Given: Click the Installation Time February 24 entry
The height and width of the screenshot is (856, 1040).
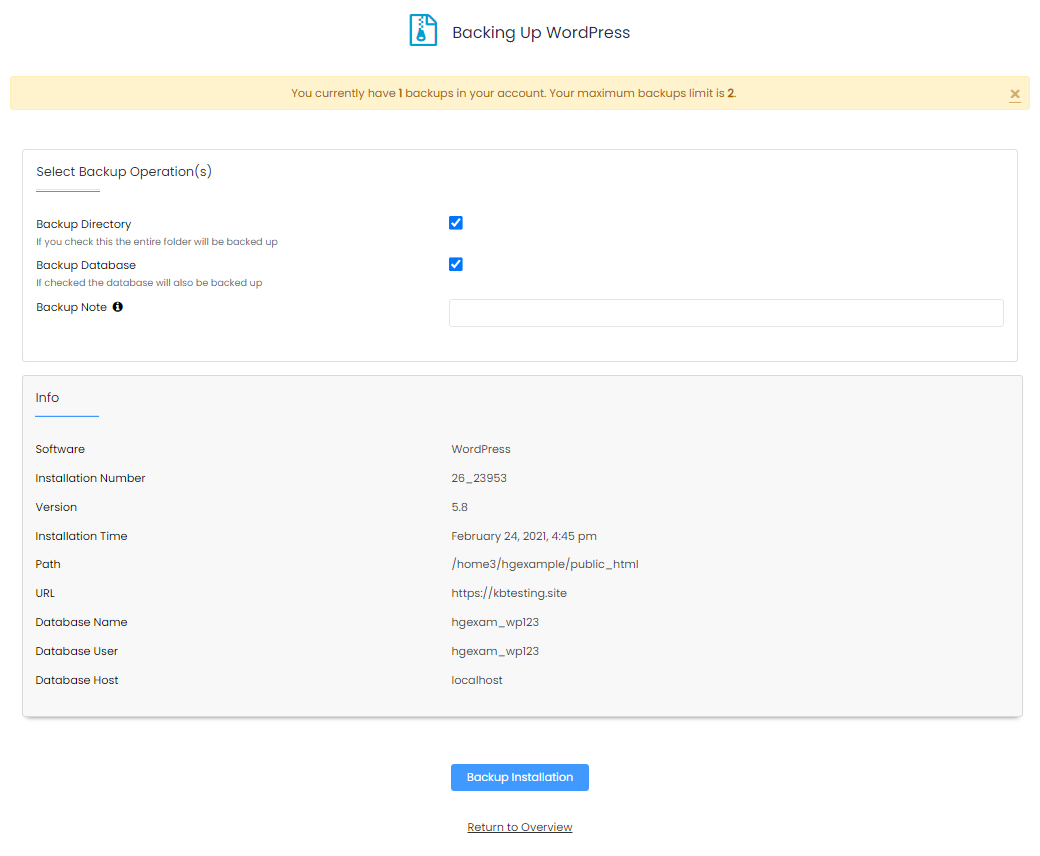Looking at the screenshot, I should point(524,535).
